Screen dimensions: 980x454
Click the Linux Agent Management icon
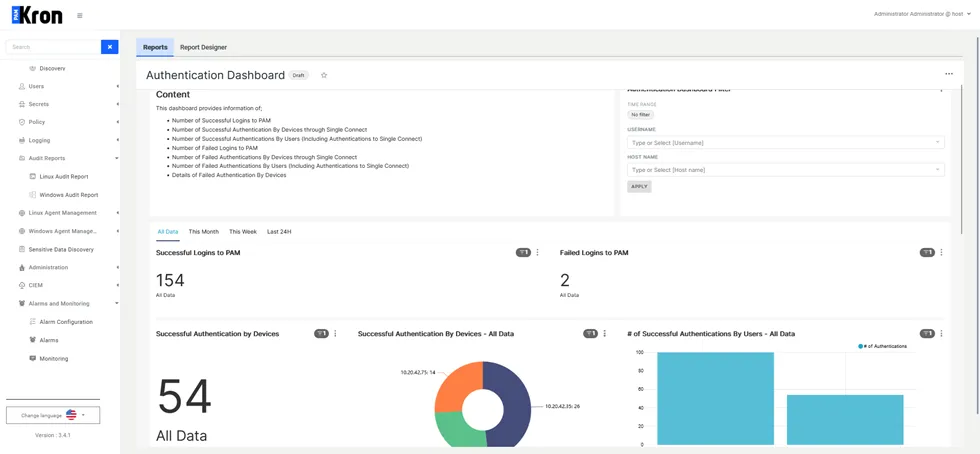coord(22,213)
